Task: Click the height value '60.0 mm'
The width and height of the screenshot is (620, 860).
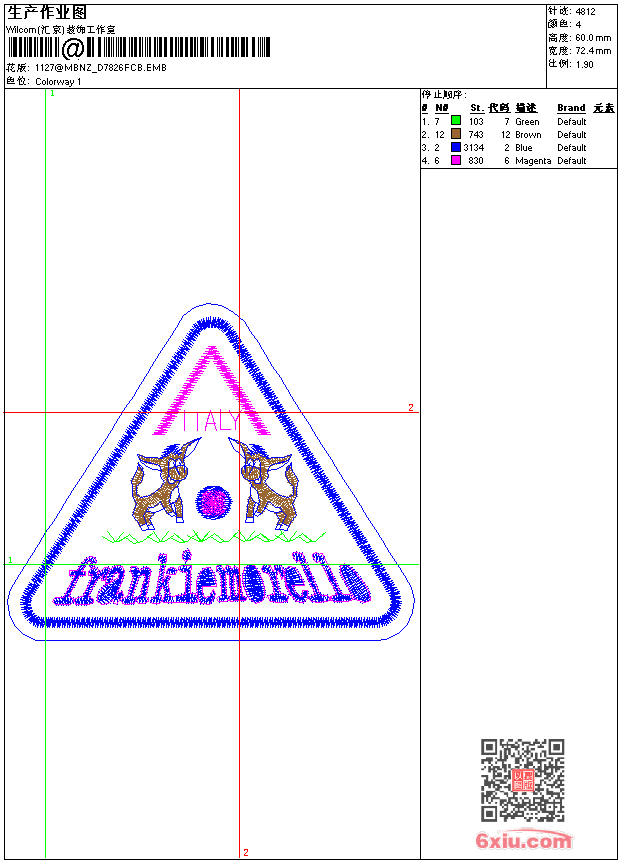Action: (x=593, y=38)
